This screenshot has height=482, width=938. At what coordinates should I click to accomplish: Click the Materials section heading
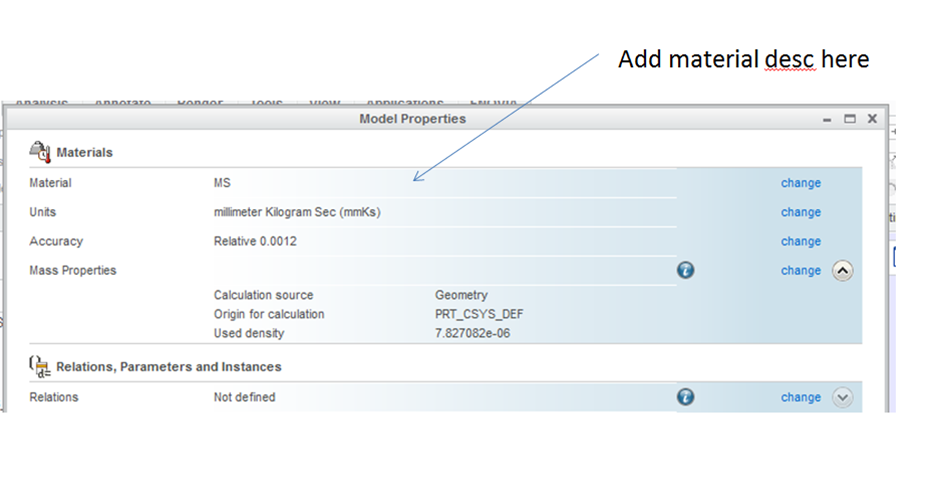coord(84,152)
